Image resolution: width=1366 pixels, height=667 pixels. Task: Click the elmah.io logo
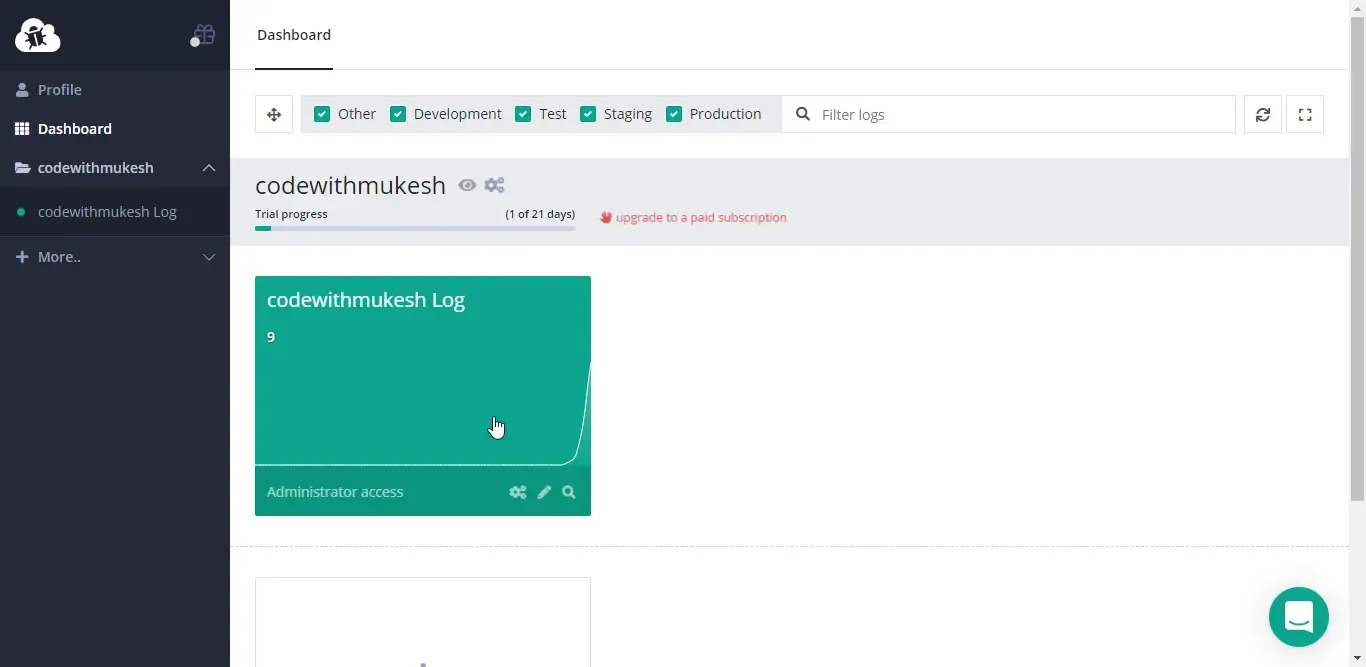(x=37, y=35)
